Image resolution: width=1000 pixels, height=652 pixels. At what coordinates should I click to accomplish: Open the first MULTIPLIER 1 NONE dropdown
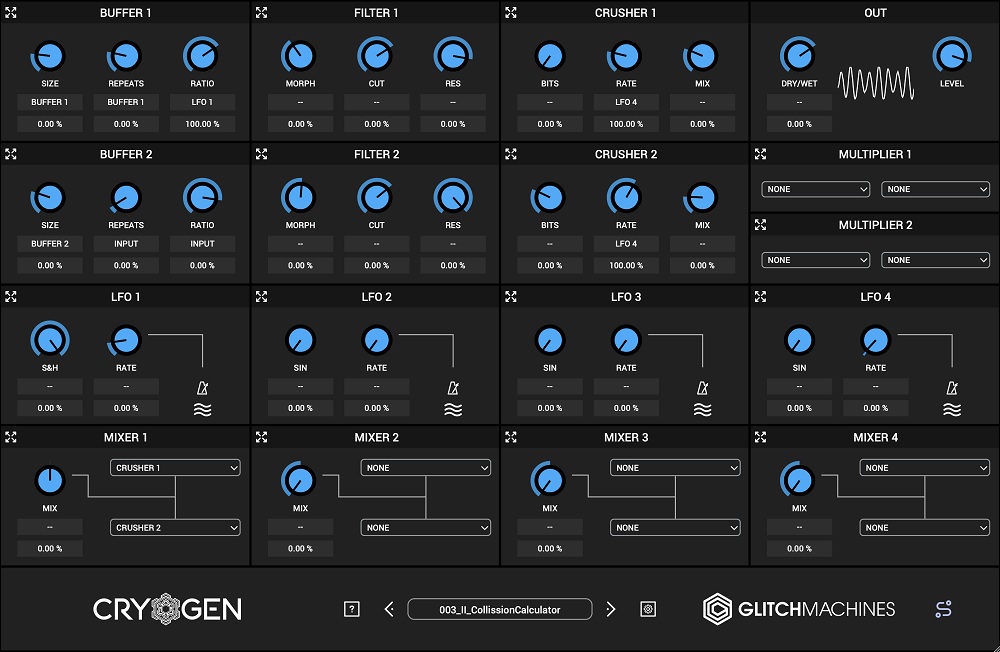click(814, 189)
